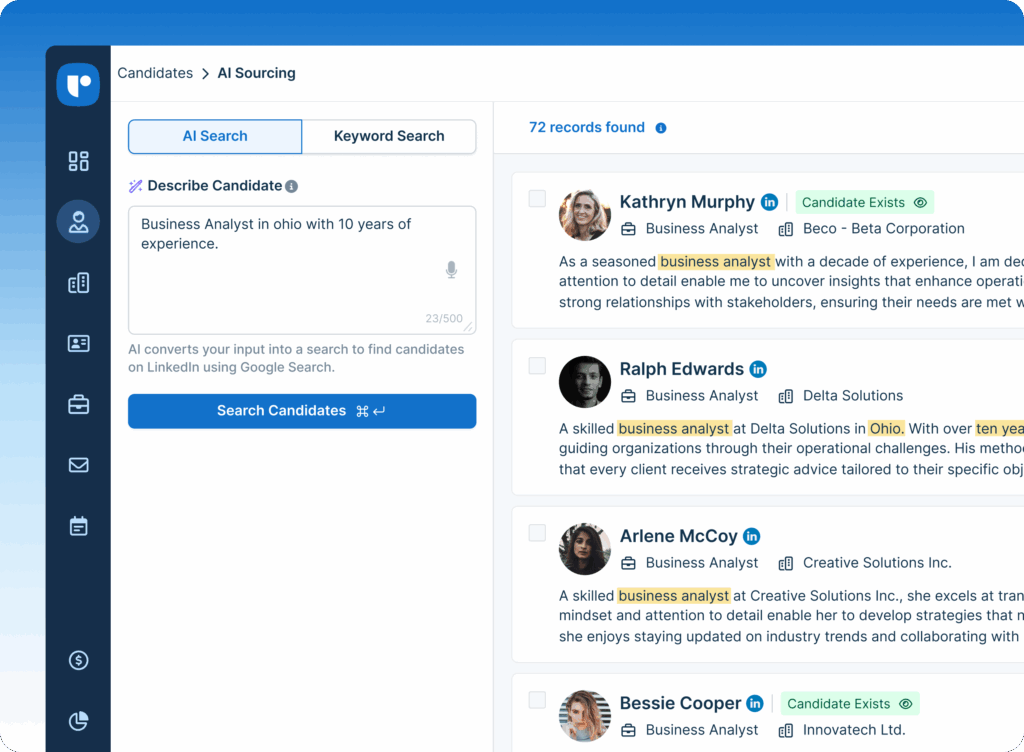Image resolution: width=1024 pixels, height=752 pixels.
Task: Click the dollar billing icon in sidebar
Action: click(78, 660)
